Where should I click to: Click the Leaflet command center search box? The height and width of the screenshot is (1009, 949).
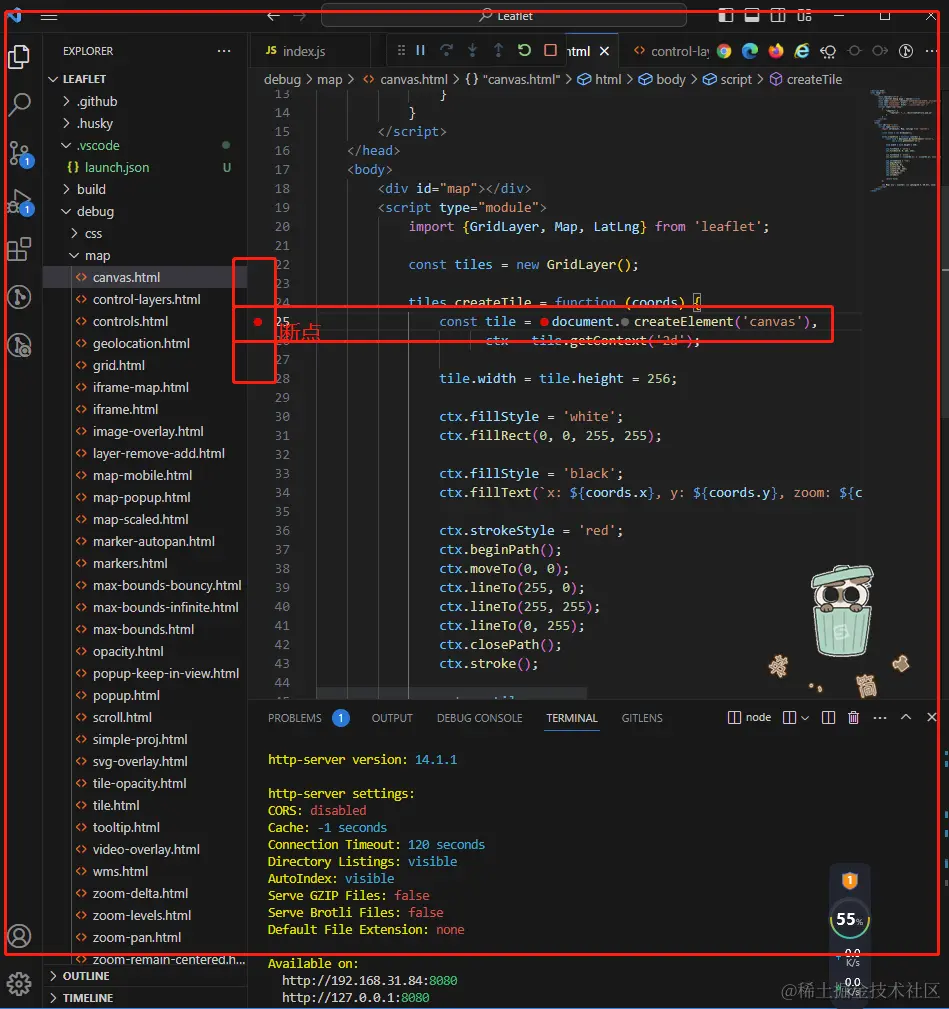(504, 15)
